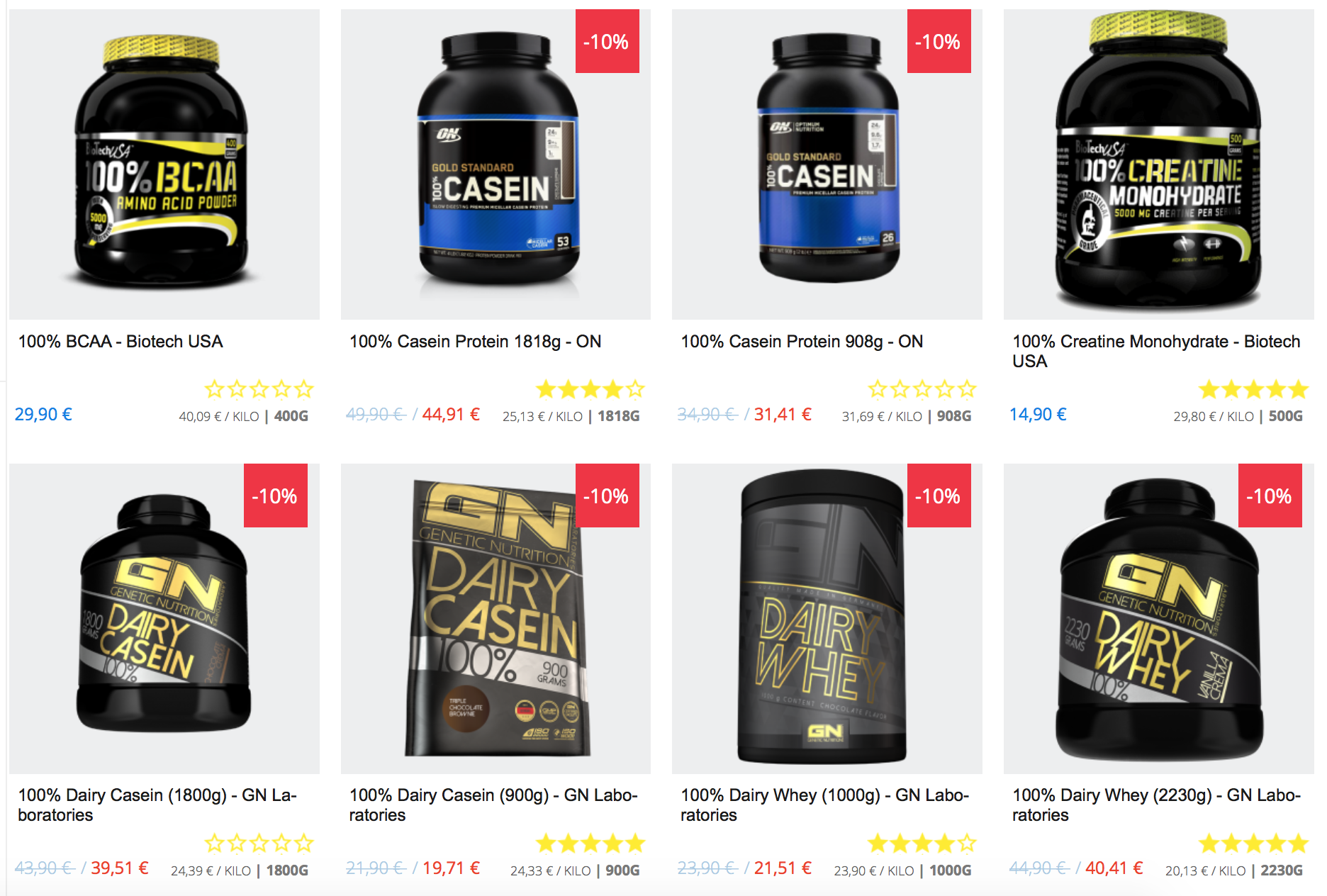Open the 100% Casein Protein 1818g product image
Viewport: 1327px width, 896px height.
tap(495, 164)
